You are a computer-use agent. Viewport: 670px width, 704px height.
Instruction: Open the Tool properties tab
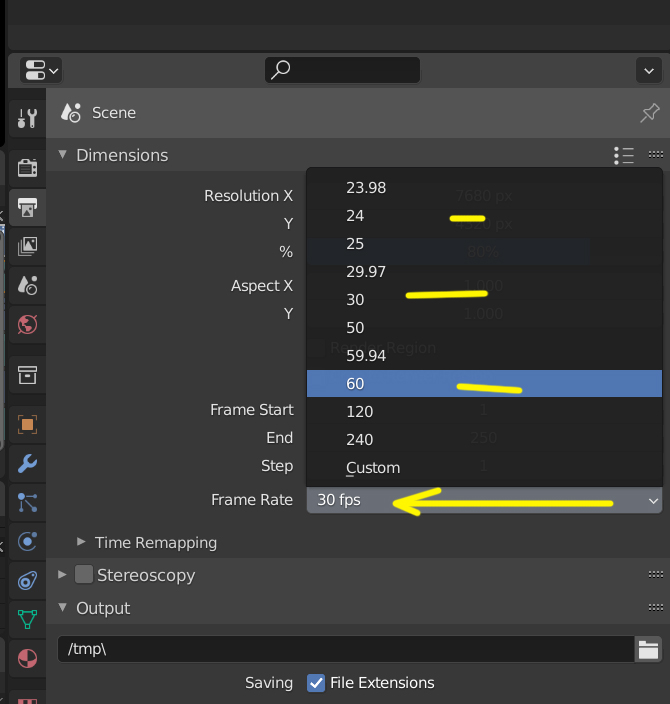[x=27, y=117]
